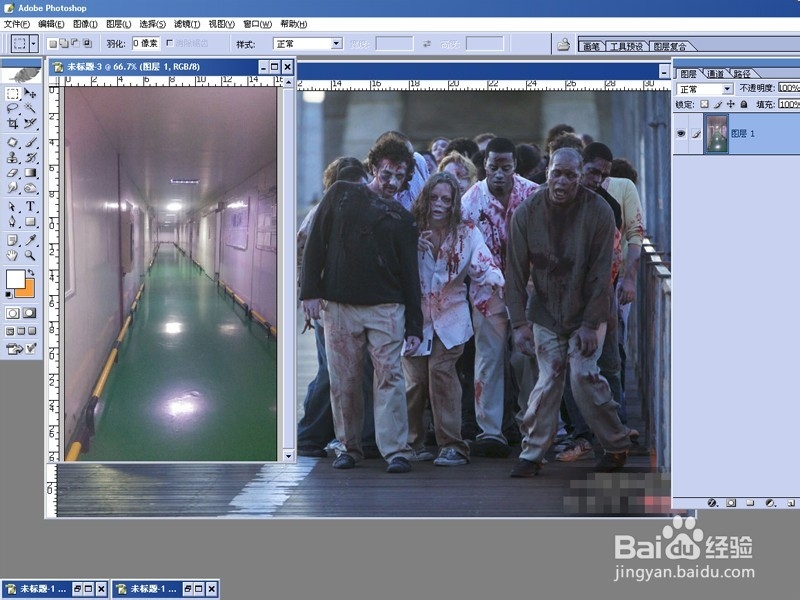The height and width of the screenshot is (600, 800).
Task: Pick the Eyedropper tool
Action: [x=30, y=240]
